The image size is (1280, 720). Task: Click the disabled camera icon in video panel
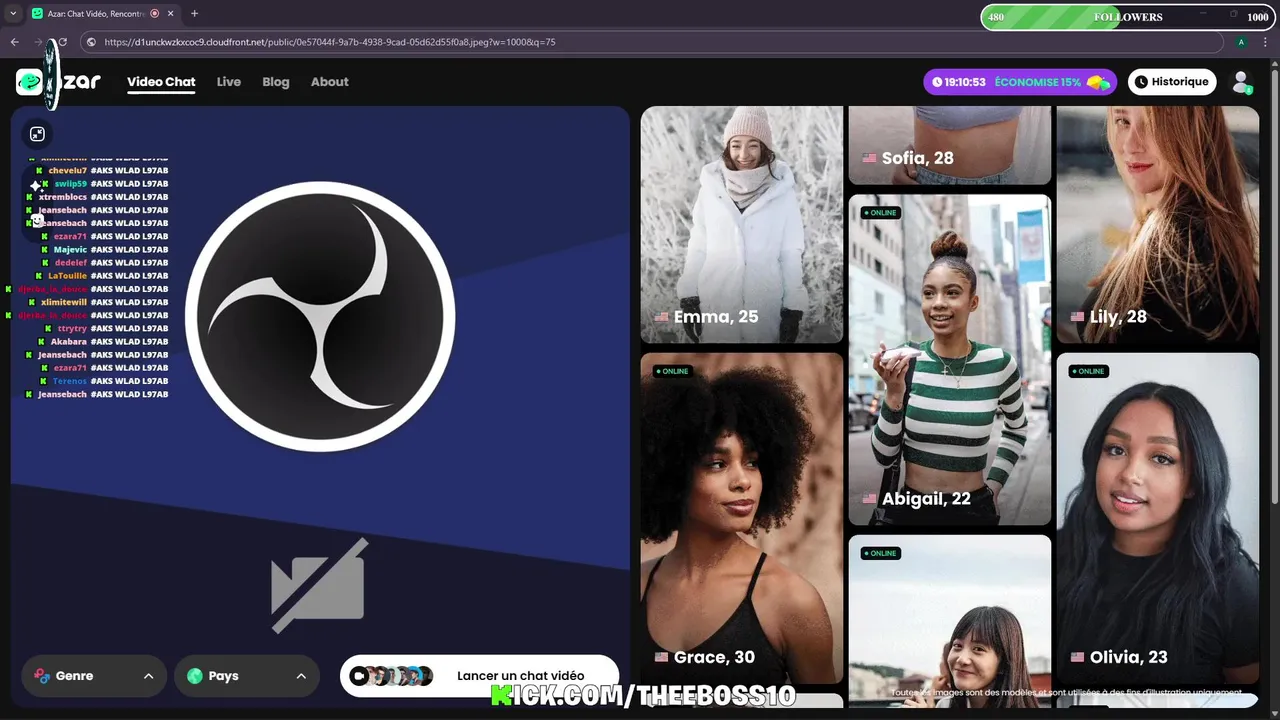click(x=320, y=585)
